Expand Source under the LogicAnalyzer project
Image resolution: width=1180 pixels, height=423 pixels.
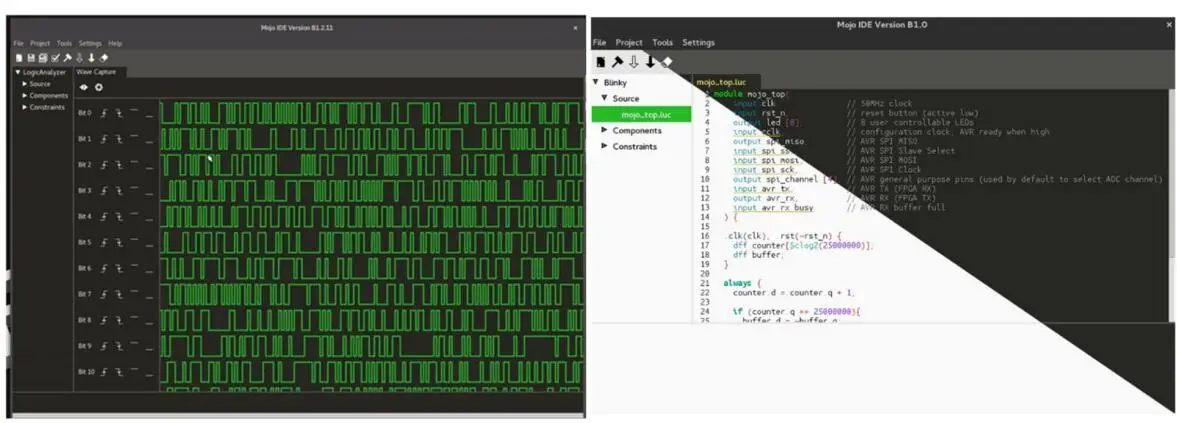click(x=24, y=84)
